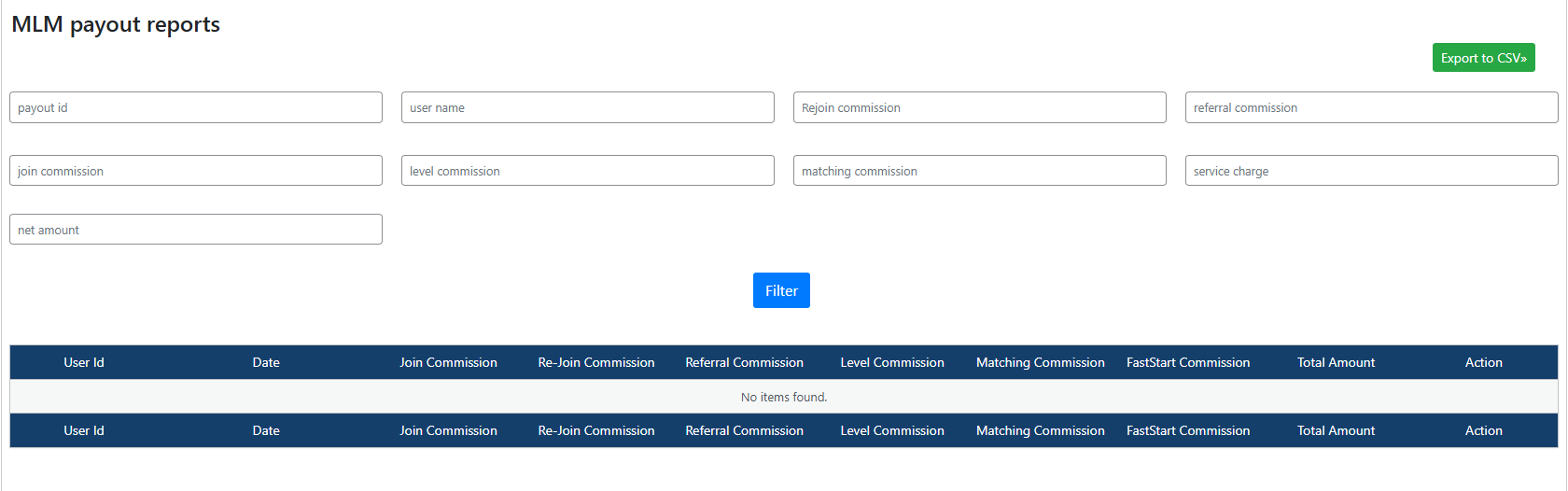Click Matching Commission in the bottom footer row
The image size is (1568, 491).
tap(1040, 430)
